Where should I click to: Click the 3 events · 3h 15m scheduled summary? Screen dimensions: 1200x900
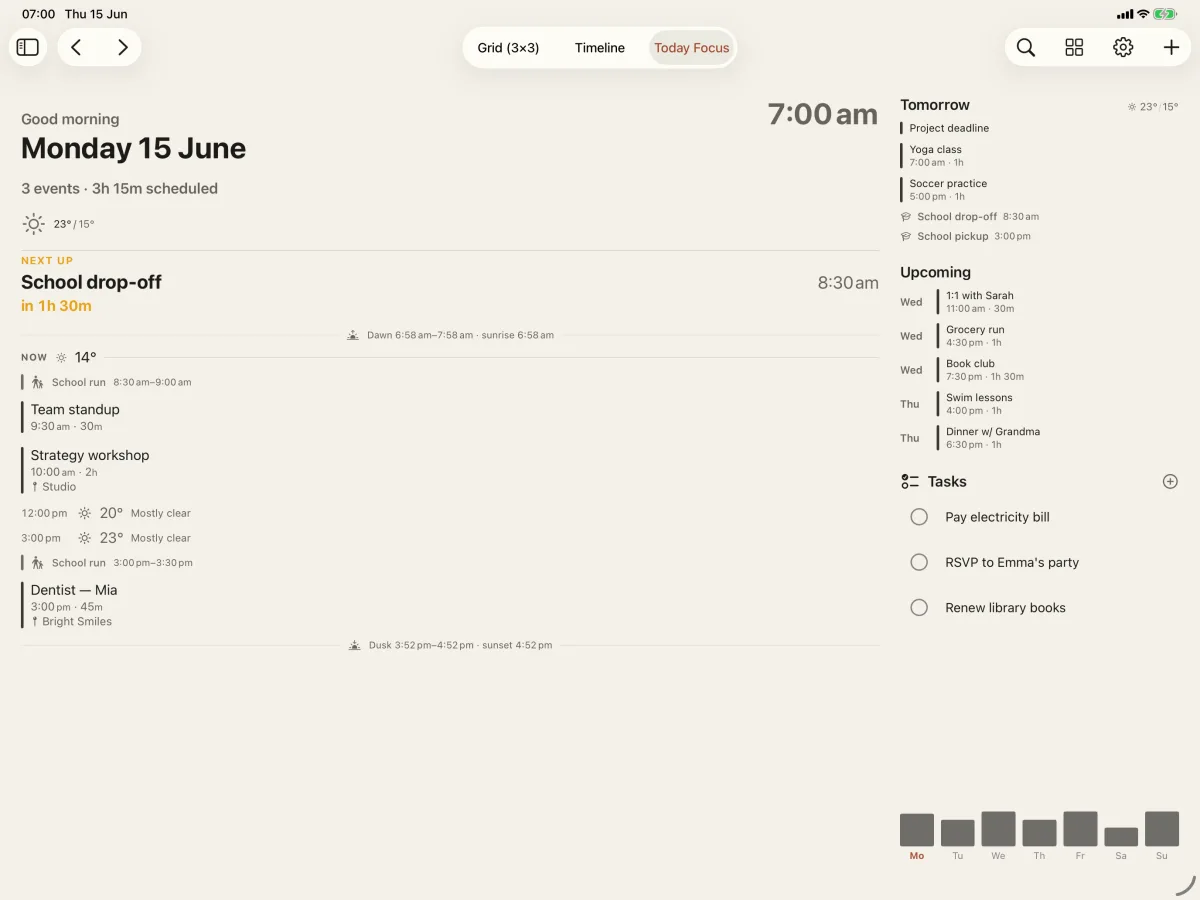pyautogui.click(x=119, y=188)
